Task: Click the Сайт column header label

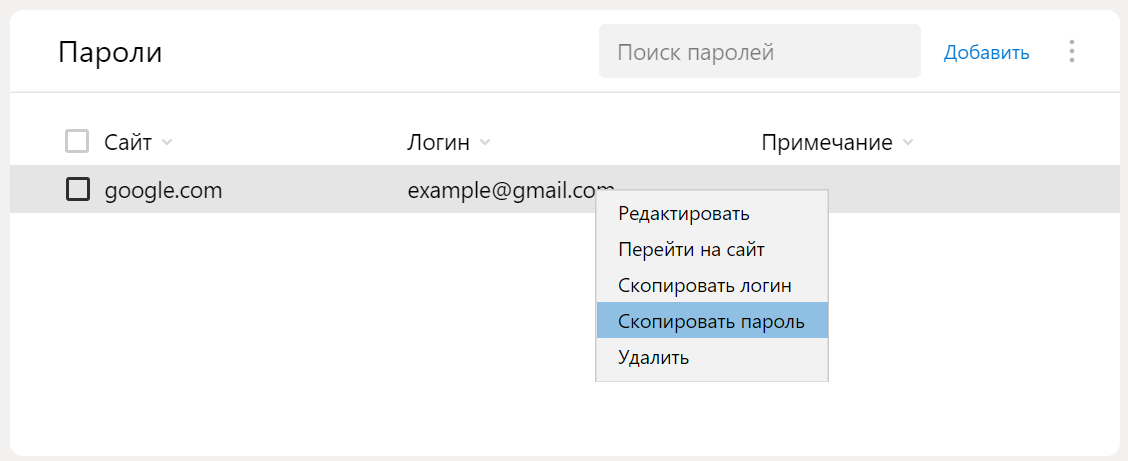Action: tap(128, 143)
